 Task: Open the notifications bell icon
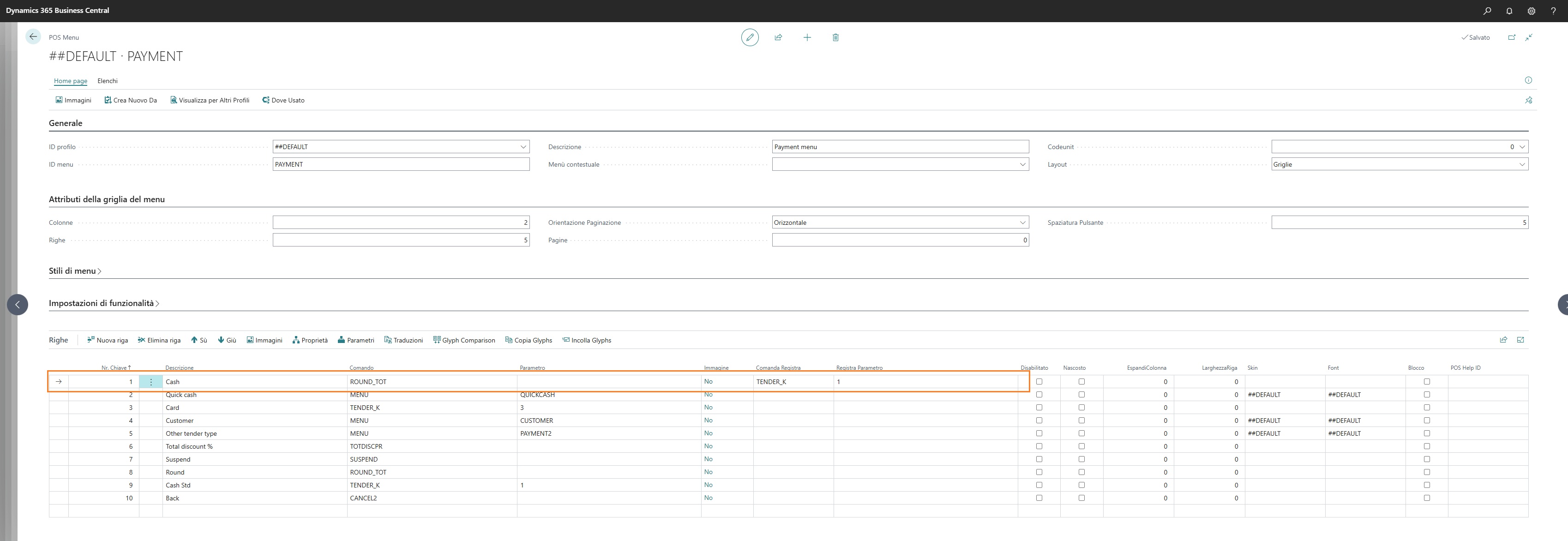(1509, 10)
